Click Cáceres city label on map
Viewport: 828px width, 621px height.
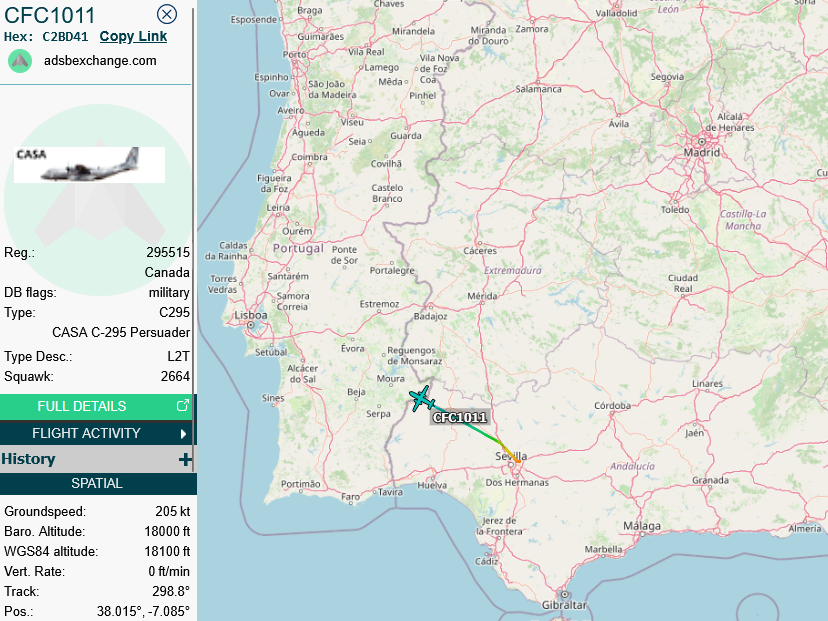pos(480,251)
